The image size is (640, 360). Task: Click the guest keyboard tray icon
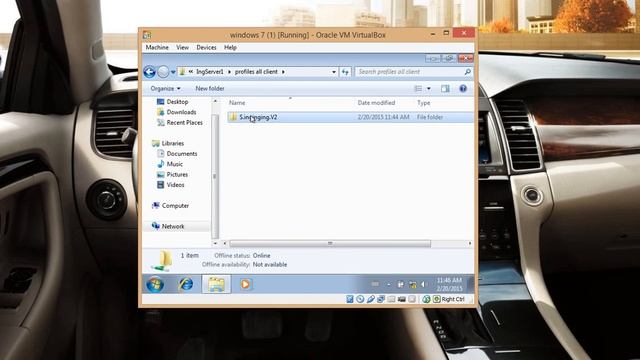tap(375, 284)
